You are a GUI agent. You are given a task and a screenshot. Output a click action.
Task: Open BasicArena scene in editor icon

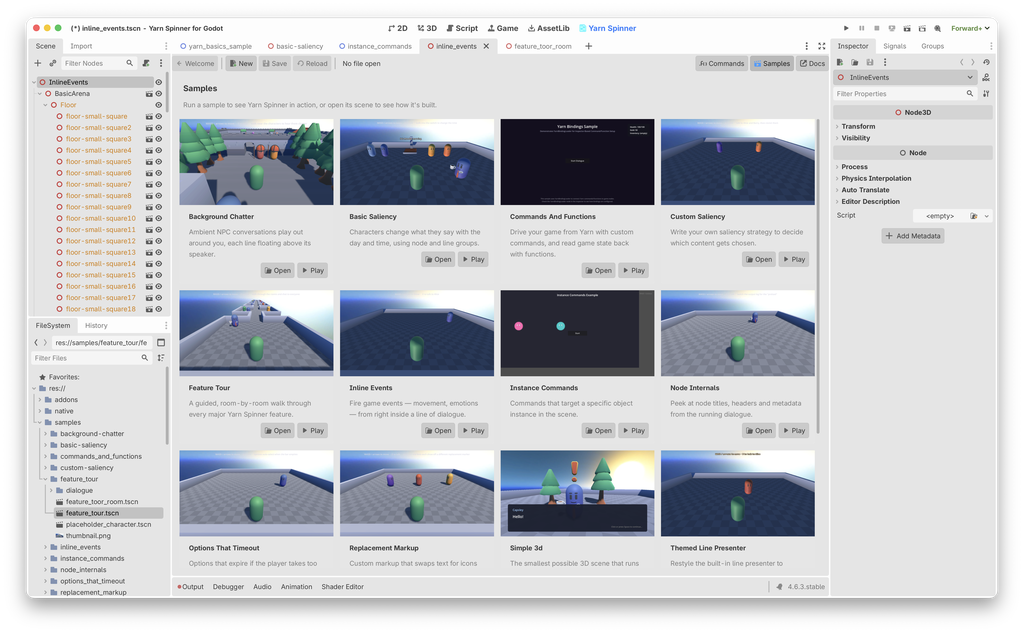[149, 93]
